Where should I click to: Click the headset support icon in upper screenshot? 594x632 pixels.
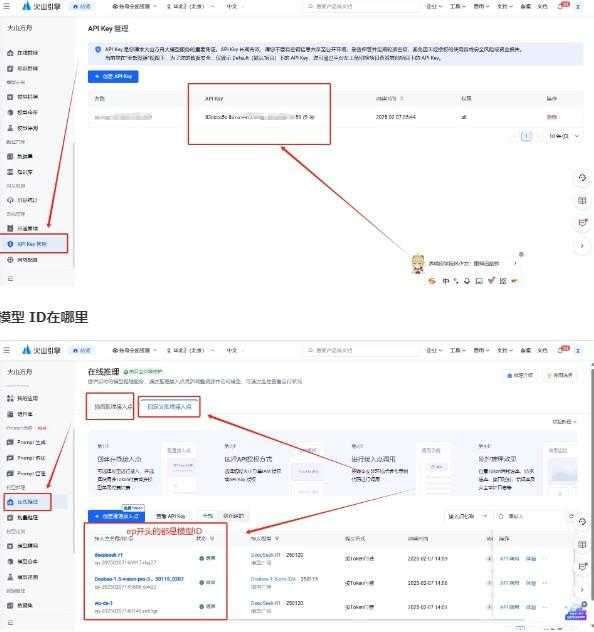pos(582,178)
